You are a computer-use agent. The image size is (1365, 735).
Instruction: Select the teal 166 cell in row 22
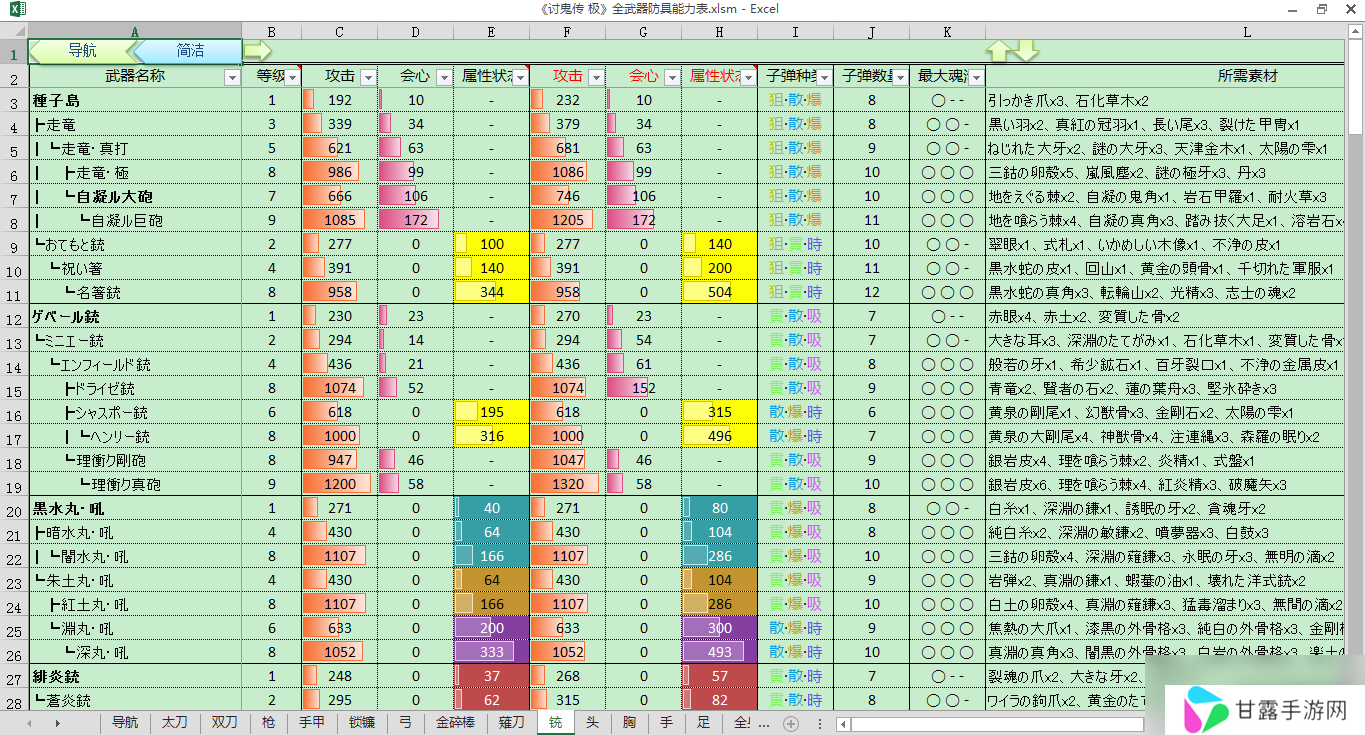click(x=492, y=556)
